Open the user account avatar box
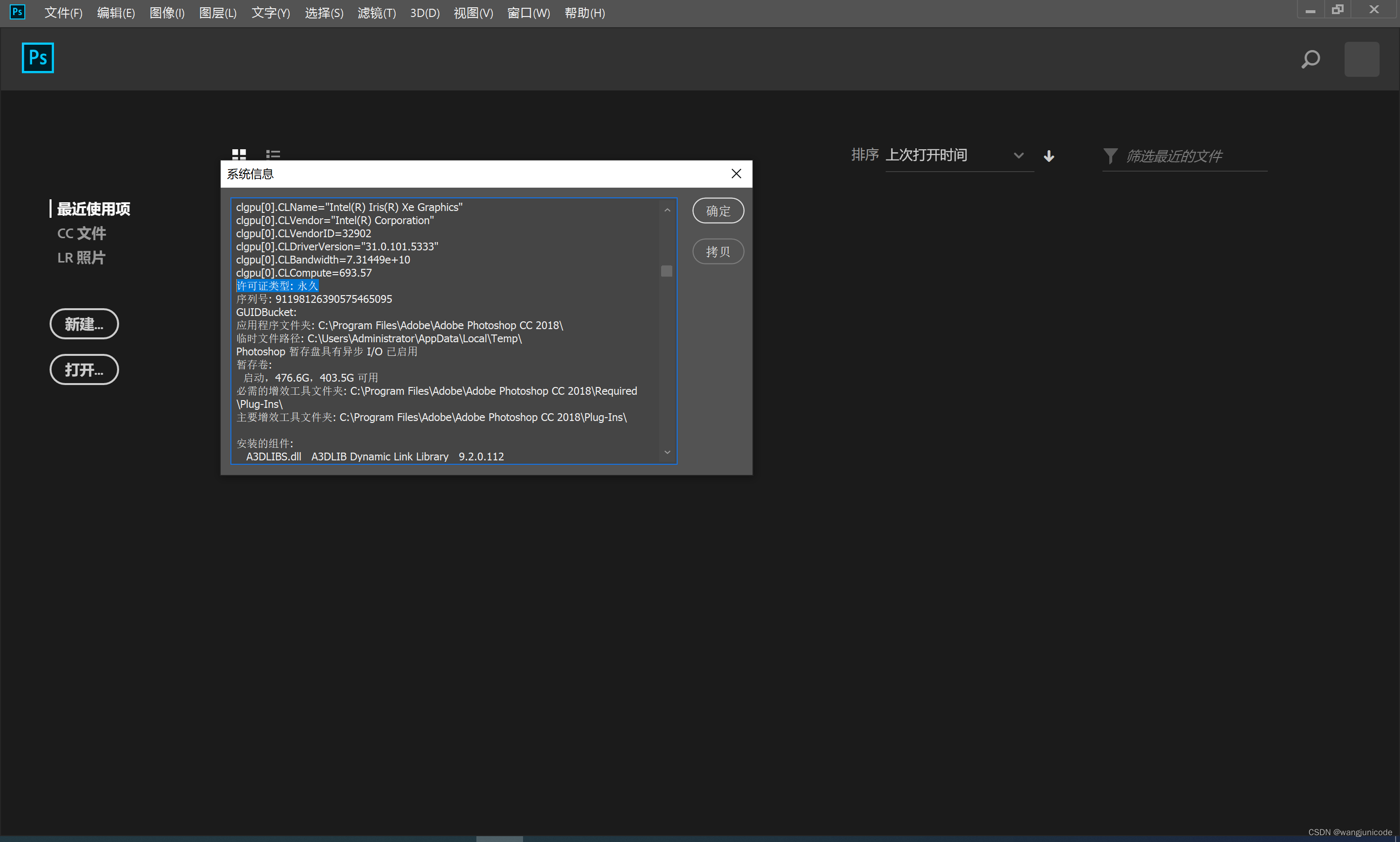The image size is (1400, 842). [1362, 59]
